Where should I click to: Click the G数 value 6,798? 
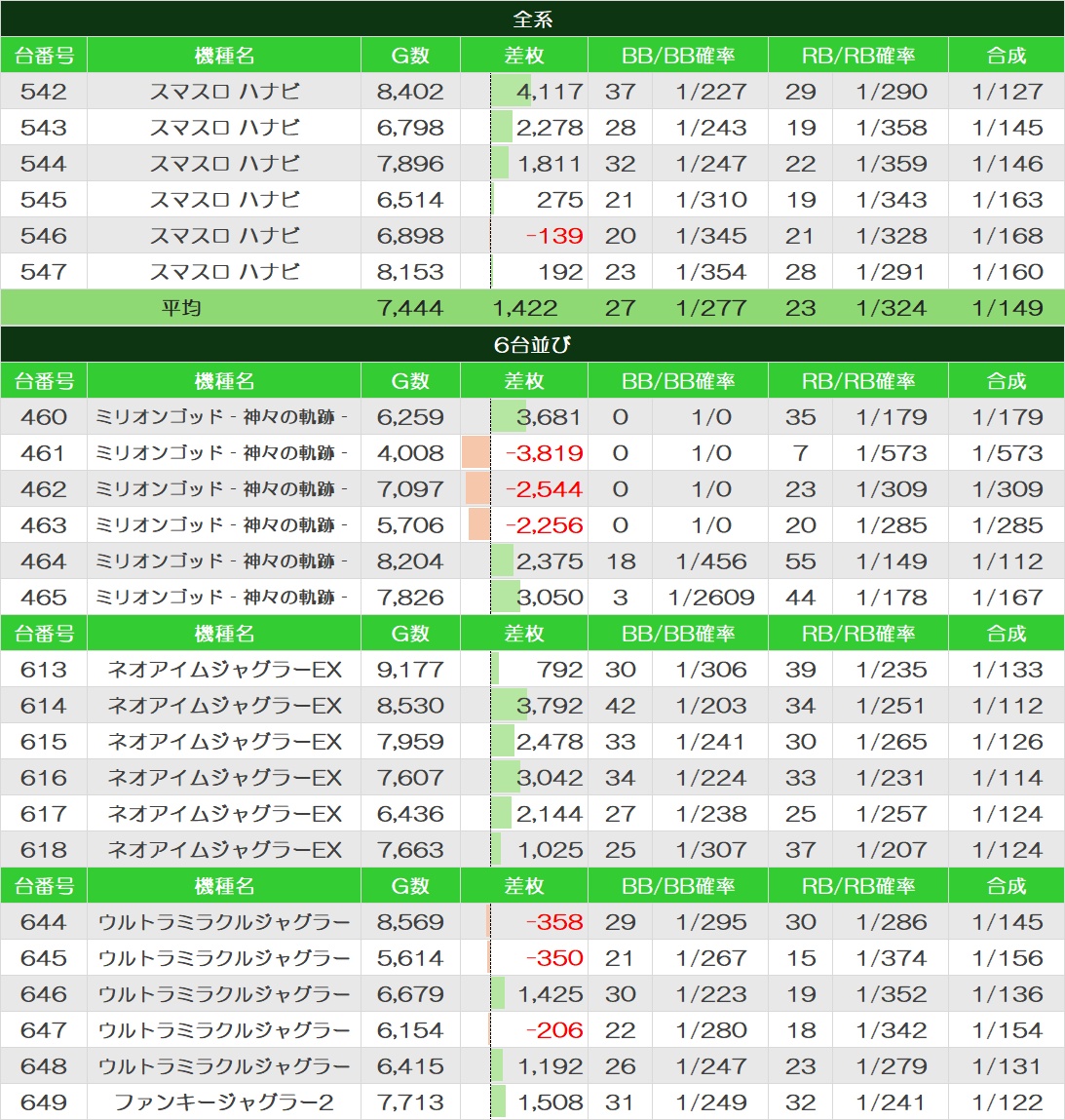click(x=410, y=128)
